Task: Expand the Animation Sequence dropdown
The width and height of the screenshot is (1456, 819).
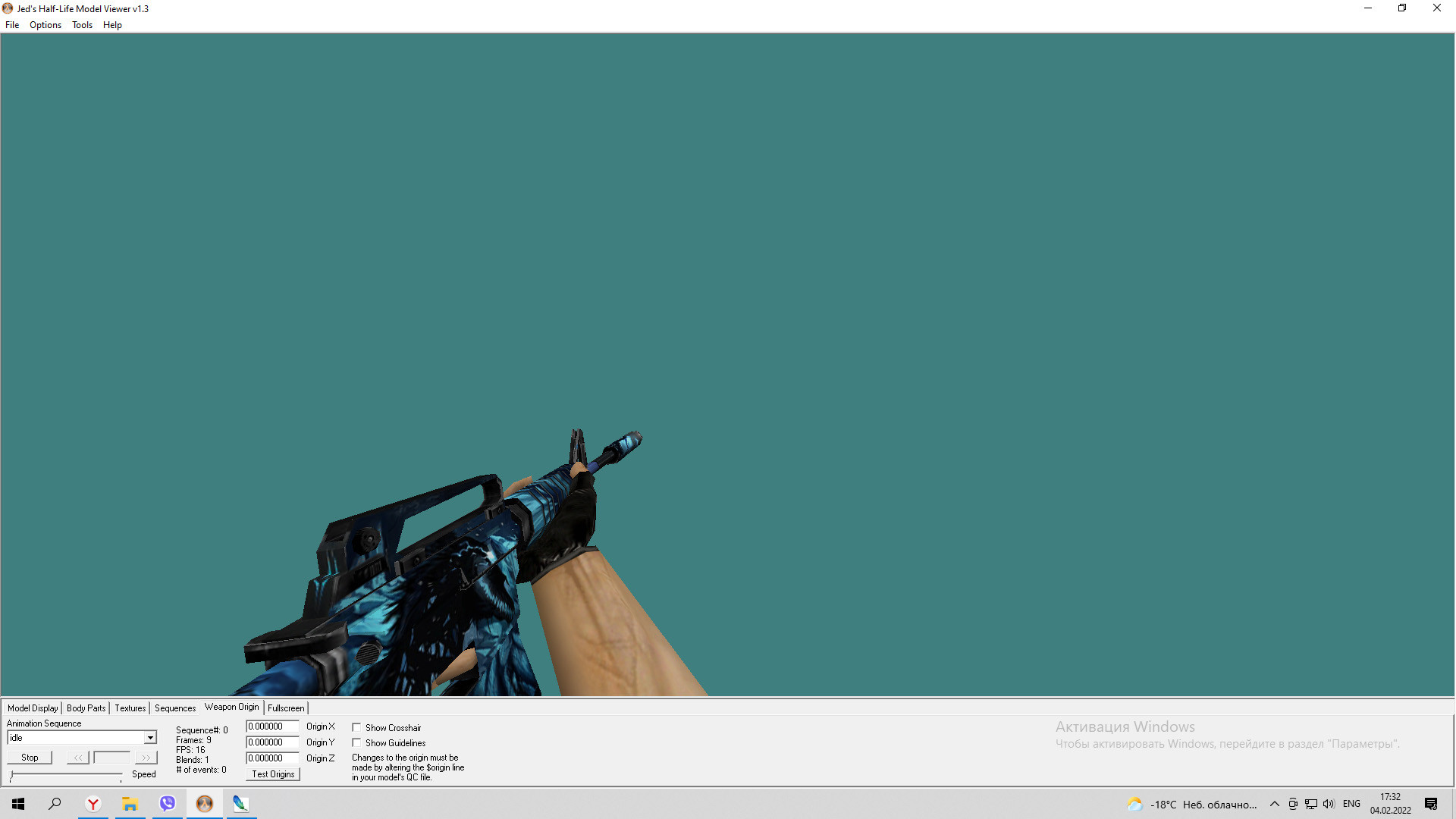Action: point(150,738)
